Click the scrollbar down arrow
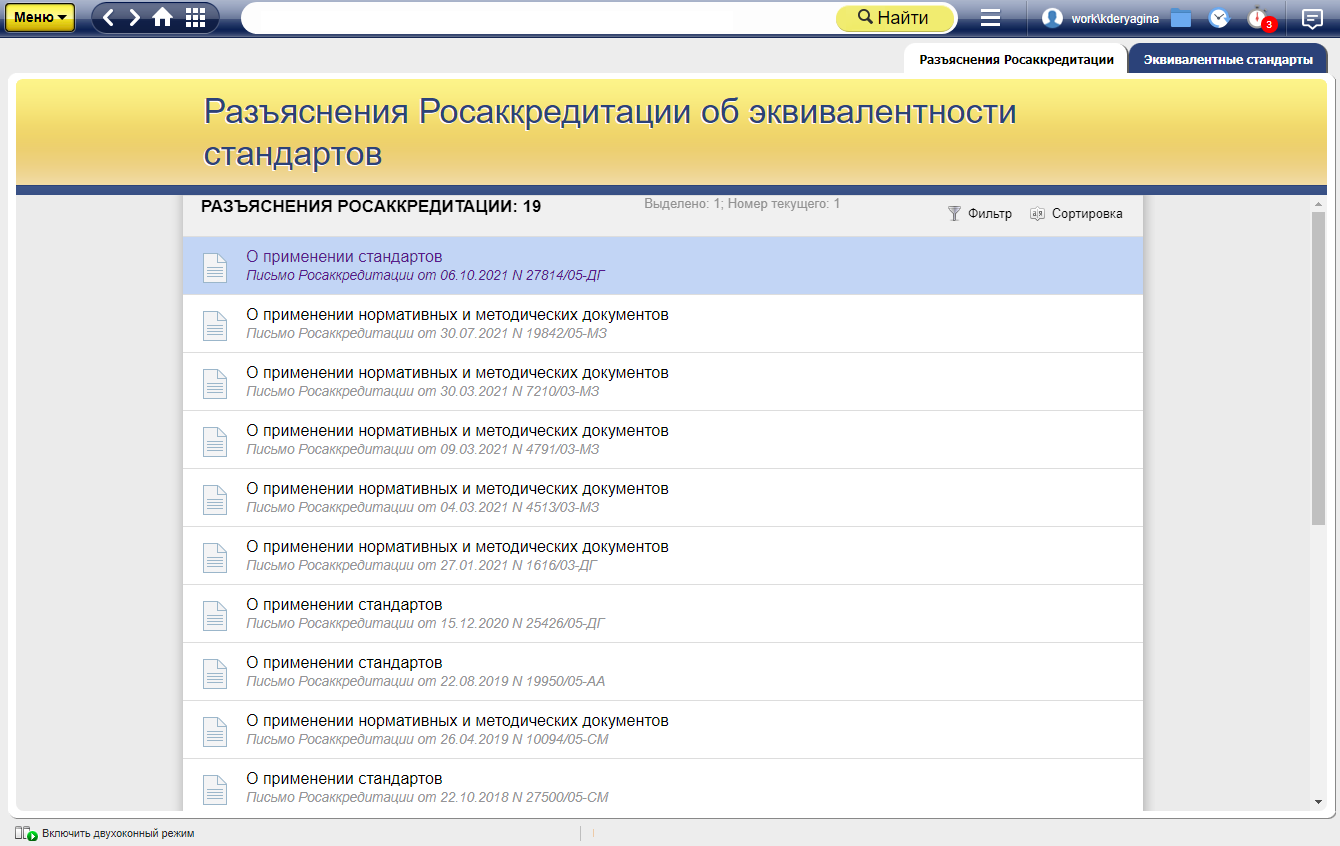This screenshot has height=846, width=1340. (x=1318, y=801)
